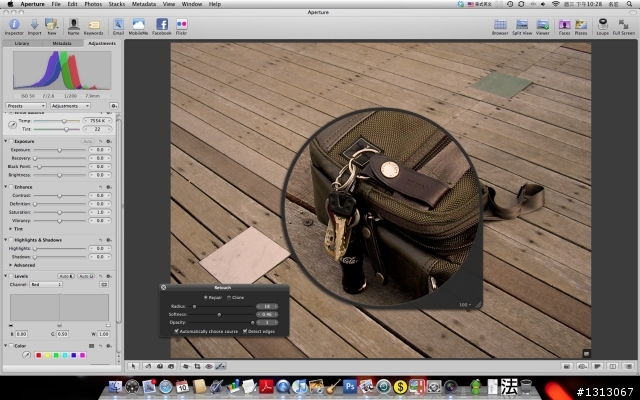Open Photoshop from the Dock
The height and width of the screenshot is (400, 640).
tap(349, 386)
